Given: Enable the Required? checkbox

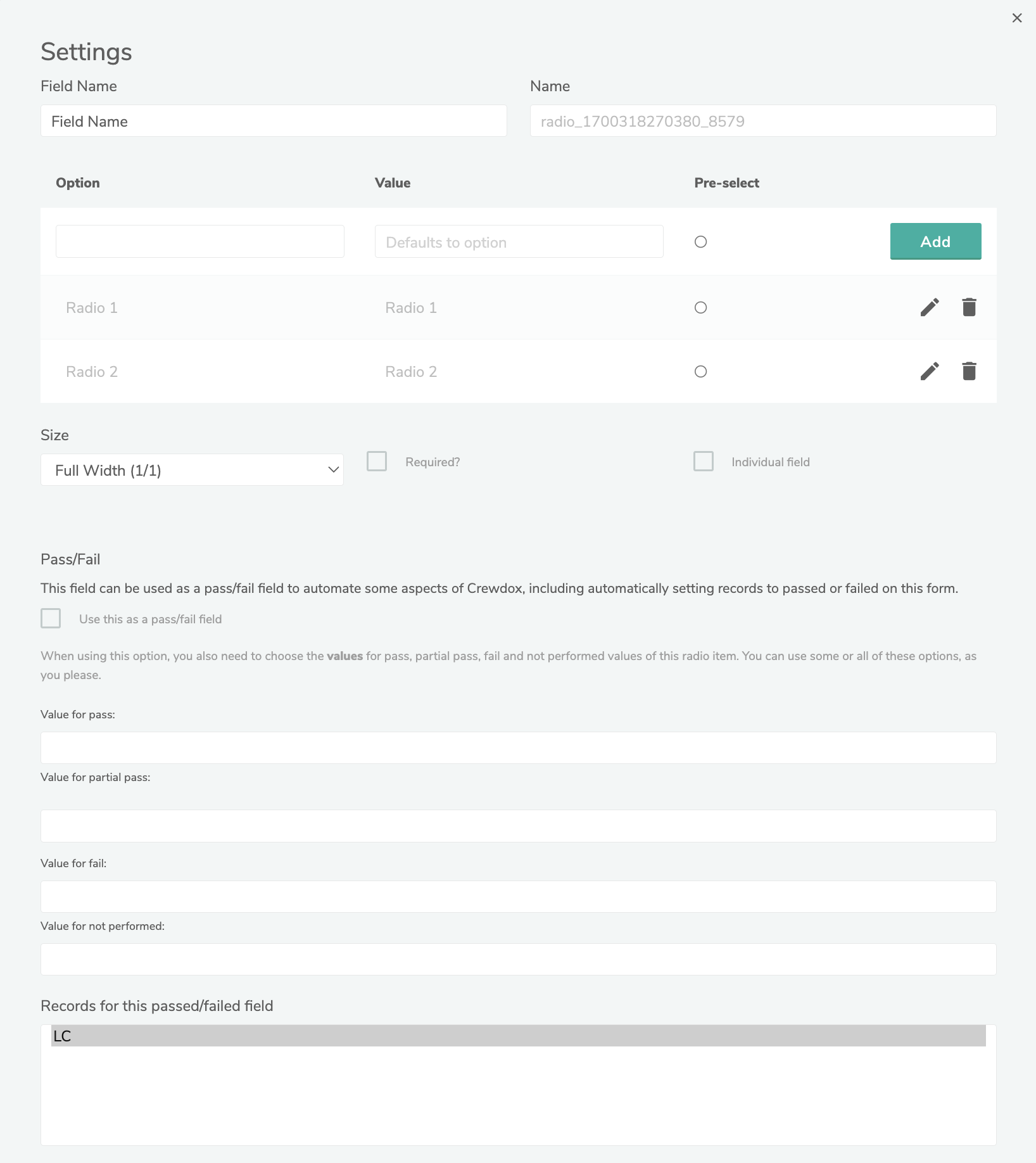Looking at the screenshot, I should click(x=377, y=461).
